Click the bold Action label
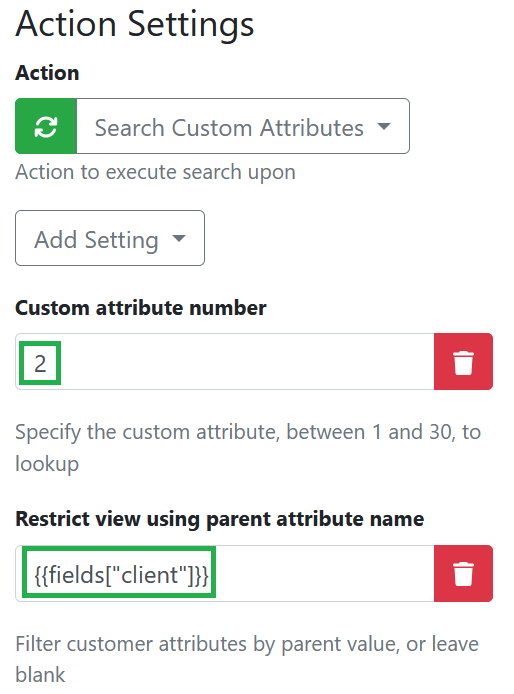Screen dimensions: 514x694 pyautogui.click(x=47, y=73)
